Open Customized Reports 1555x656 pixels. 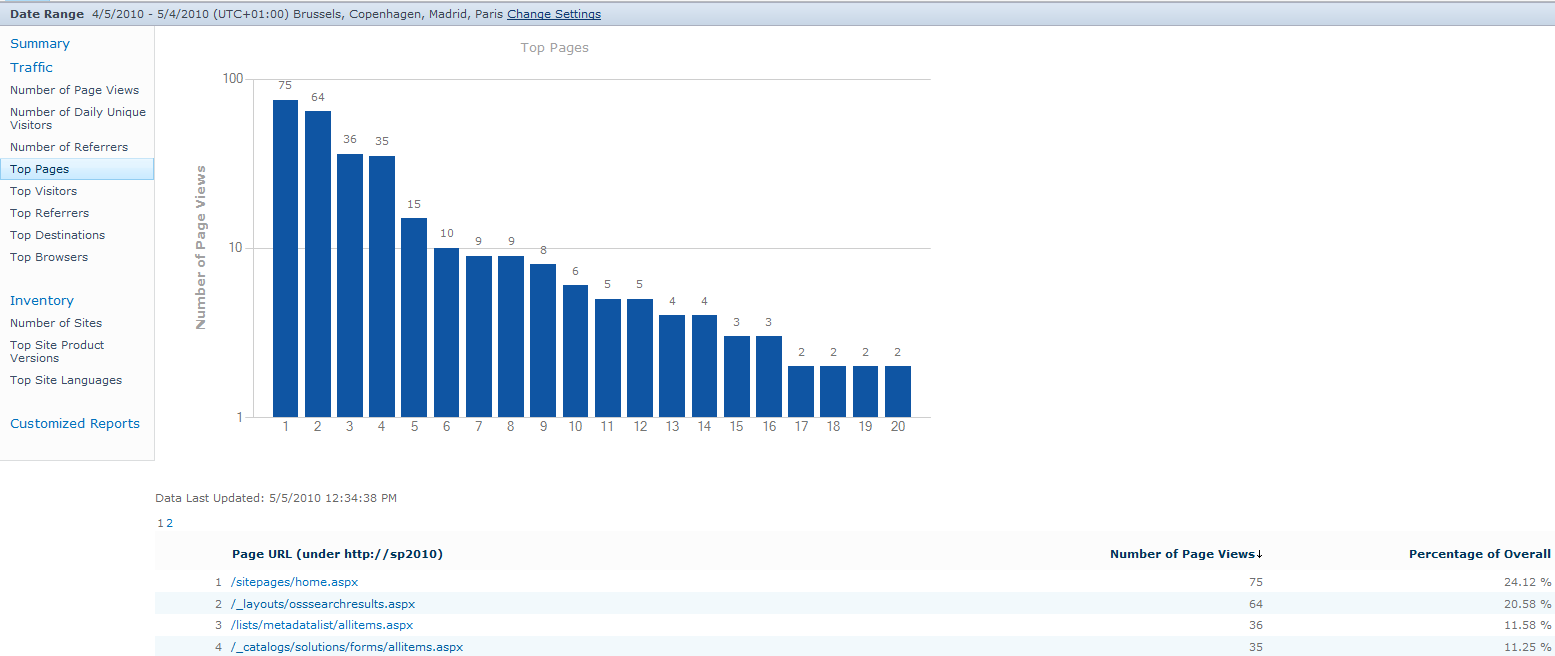point(75,424)
